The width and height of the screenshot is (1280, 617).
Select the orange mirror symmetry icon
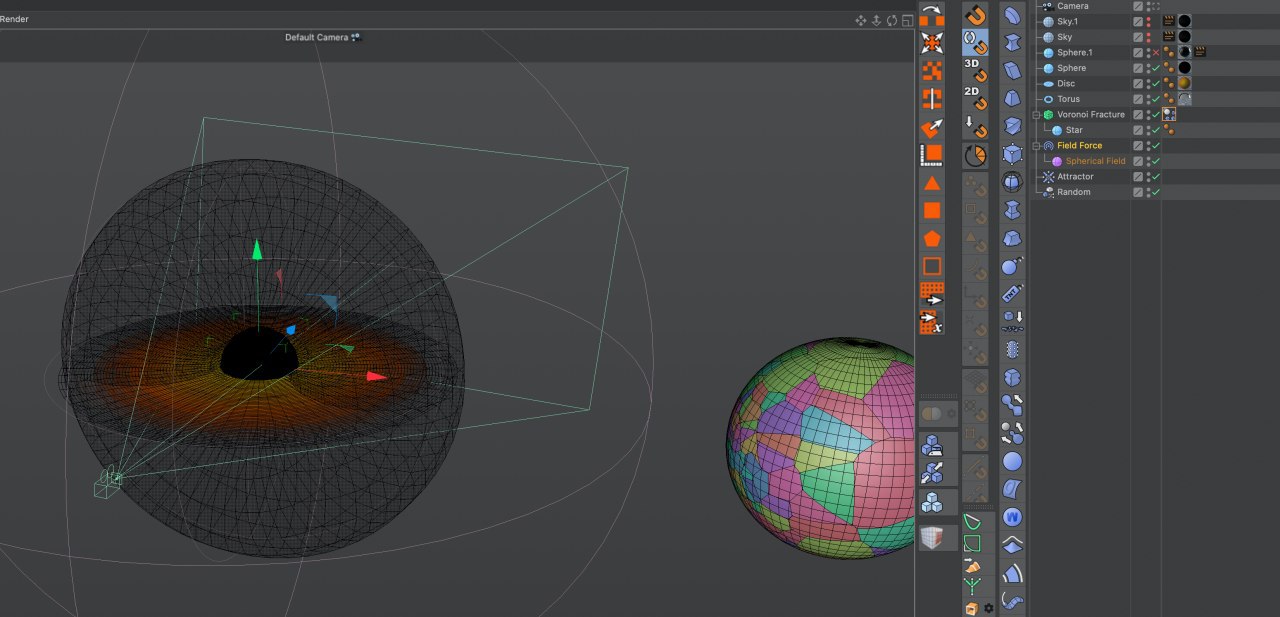coord(932,98)
